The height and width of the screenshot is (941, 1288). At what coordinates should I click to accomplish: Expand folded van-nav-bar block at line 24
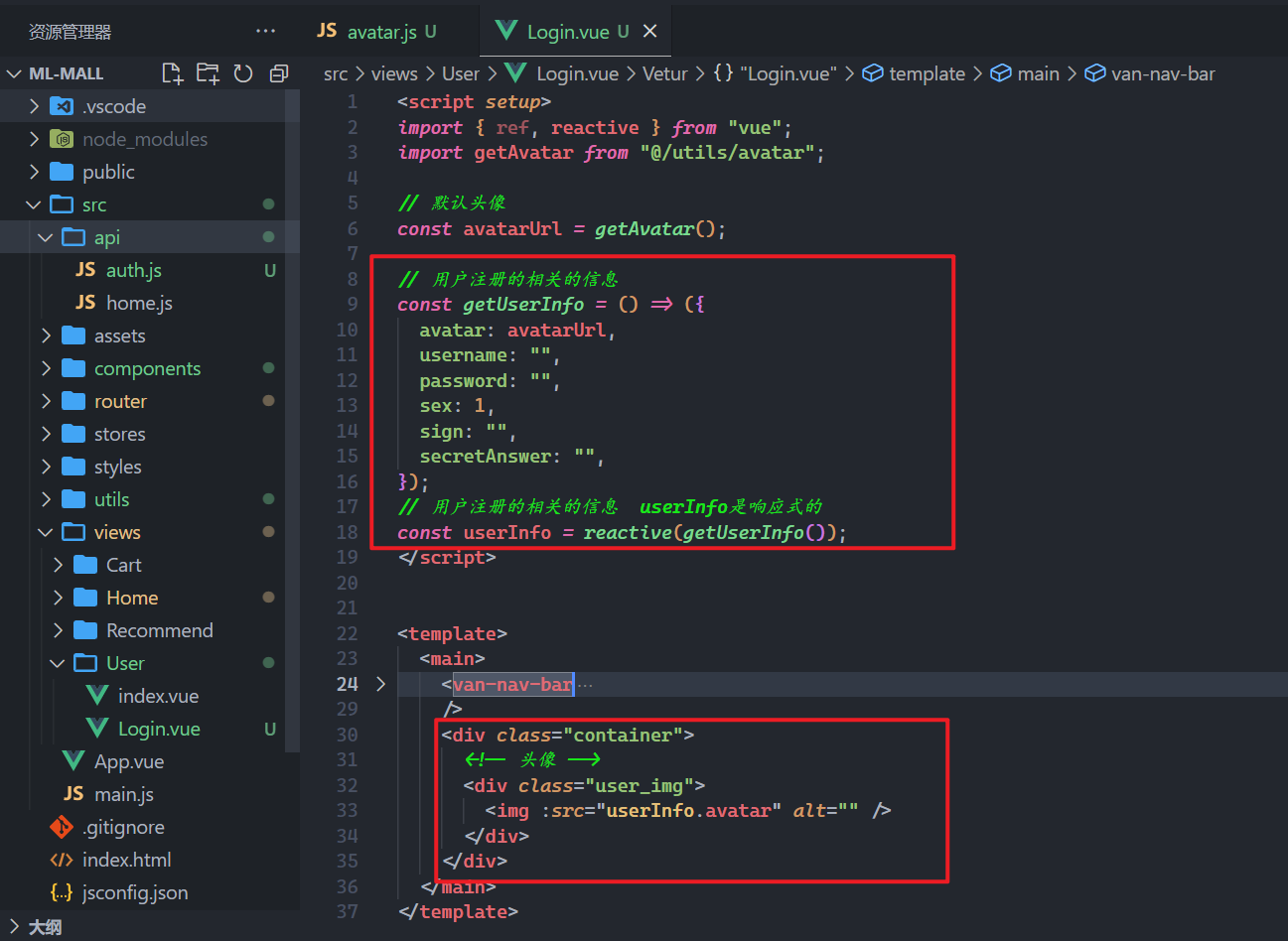[380, 684]
